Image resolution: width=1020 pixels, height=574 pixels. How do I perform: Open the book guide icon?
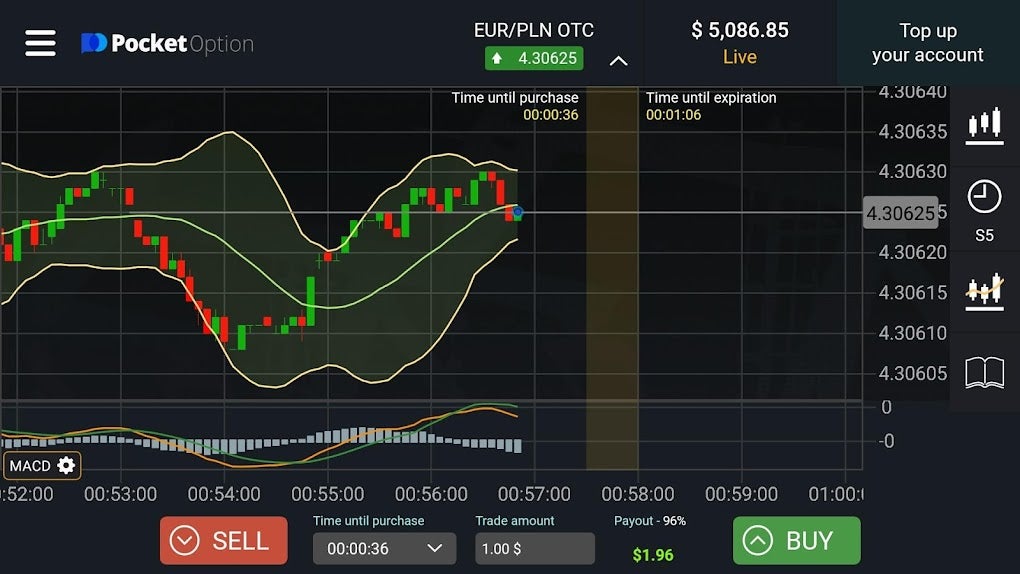(984, 373)
